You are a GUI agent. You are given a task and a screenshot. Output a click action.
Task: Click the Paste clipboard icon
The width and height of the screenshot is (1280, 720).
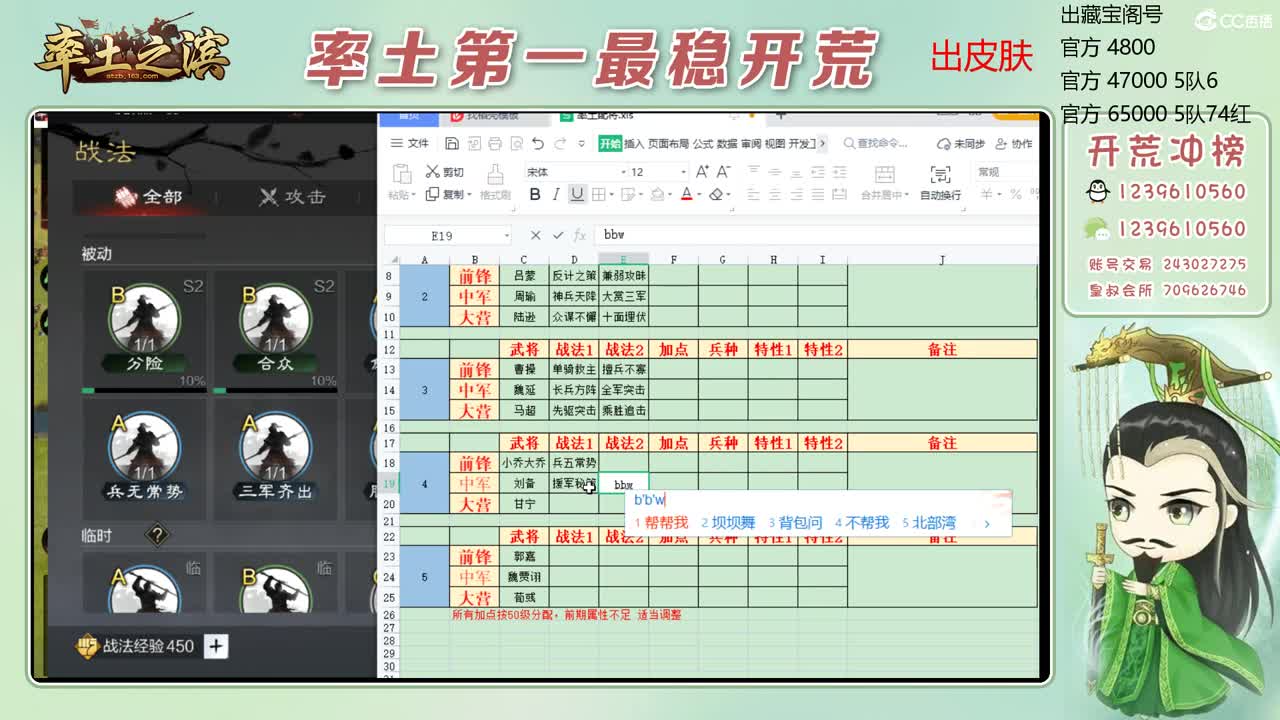pyautogui.click(x=401, y=172)
